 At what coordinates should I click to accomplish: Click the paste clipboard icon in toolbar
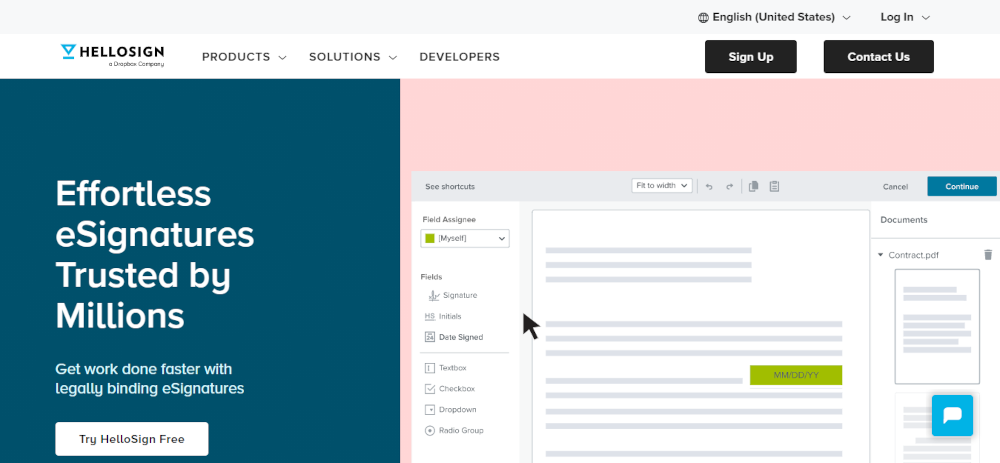[x=774, y=186]
